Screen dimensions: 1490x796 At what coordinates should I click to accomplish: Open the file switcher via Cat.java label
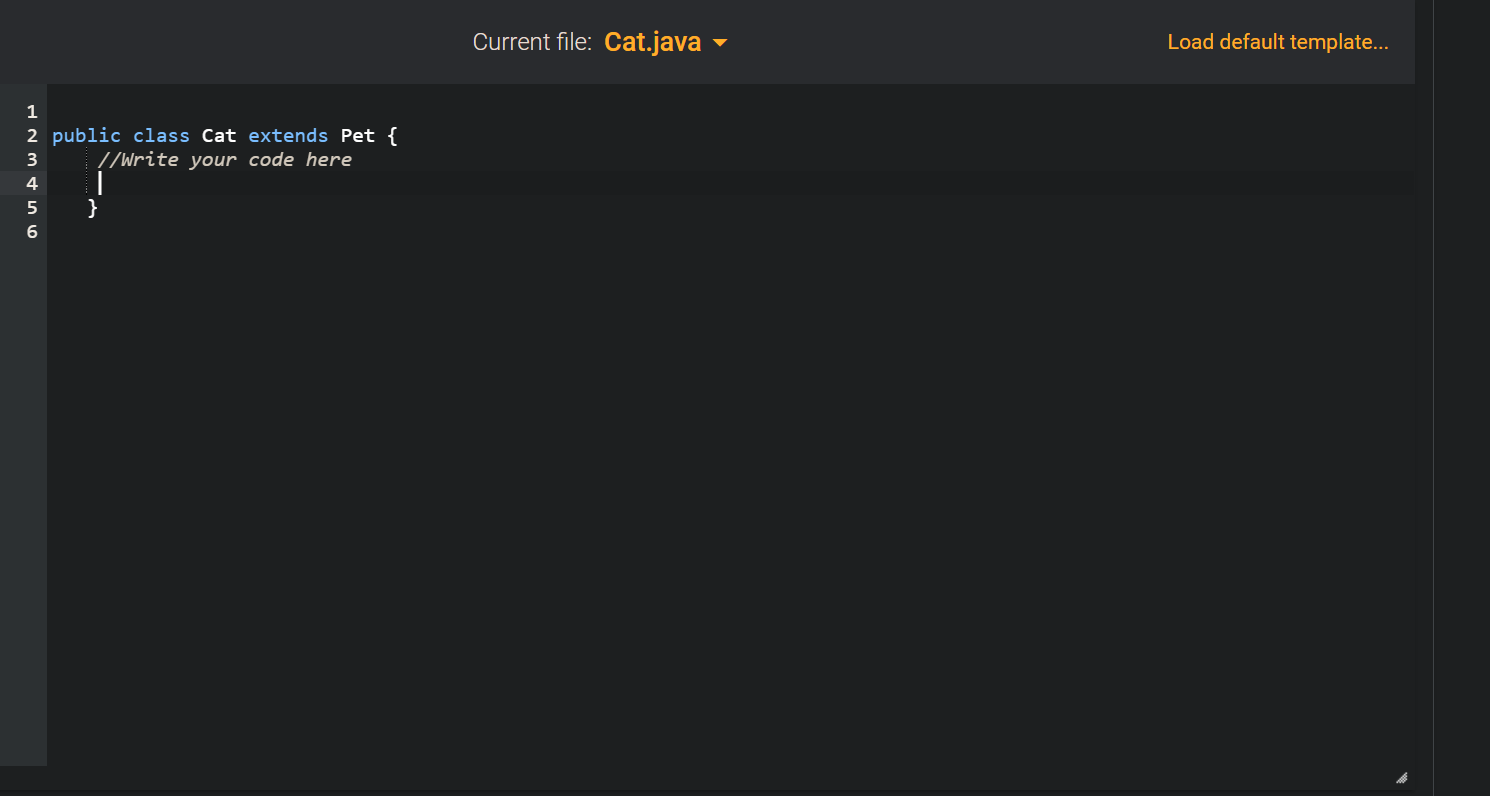[x=651, y=42]
